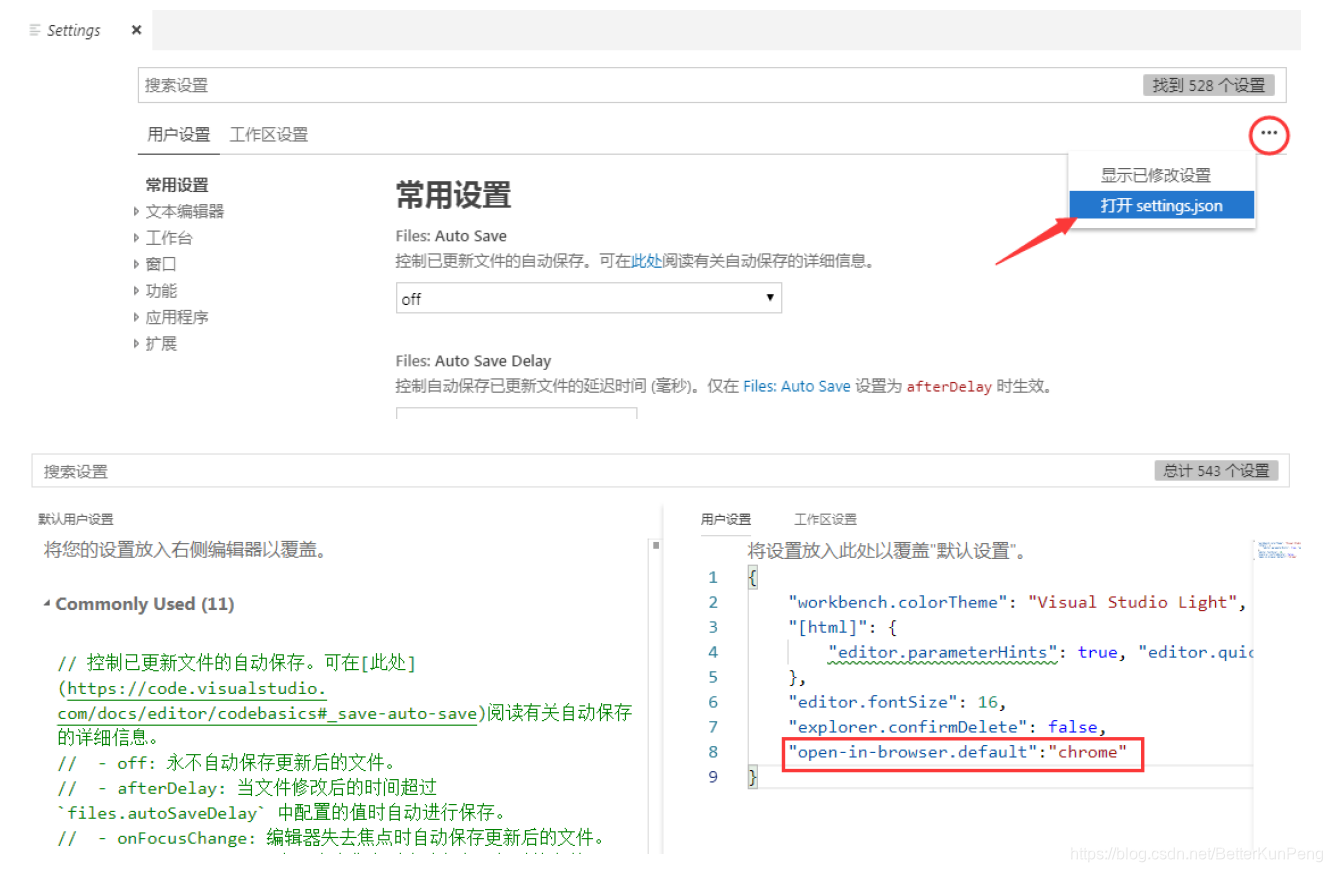Click the Files: Auto Save link in description
1332x872 pixels.
pos(796,386)
